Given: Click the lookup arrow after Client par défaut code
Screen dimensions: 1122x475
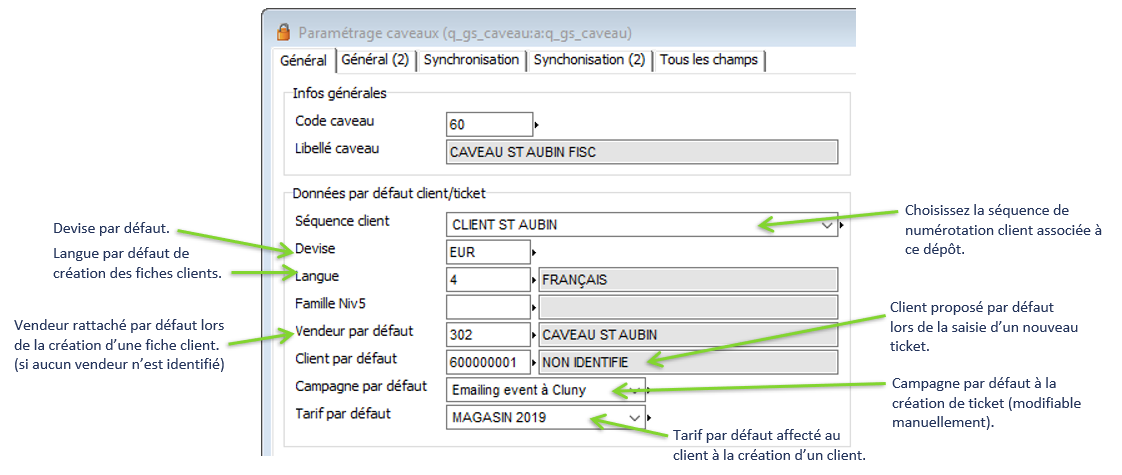Looking at the screenshot, I should click(x=532, y=362).
